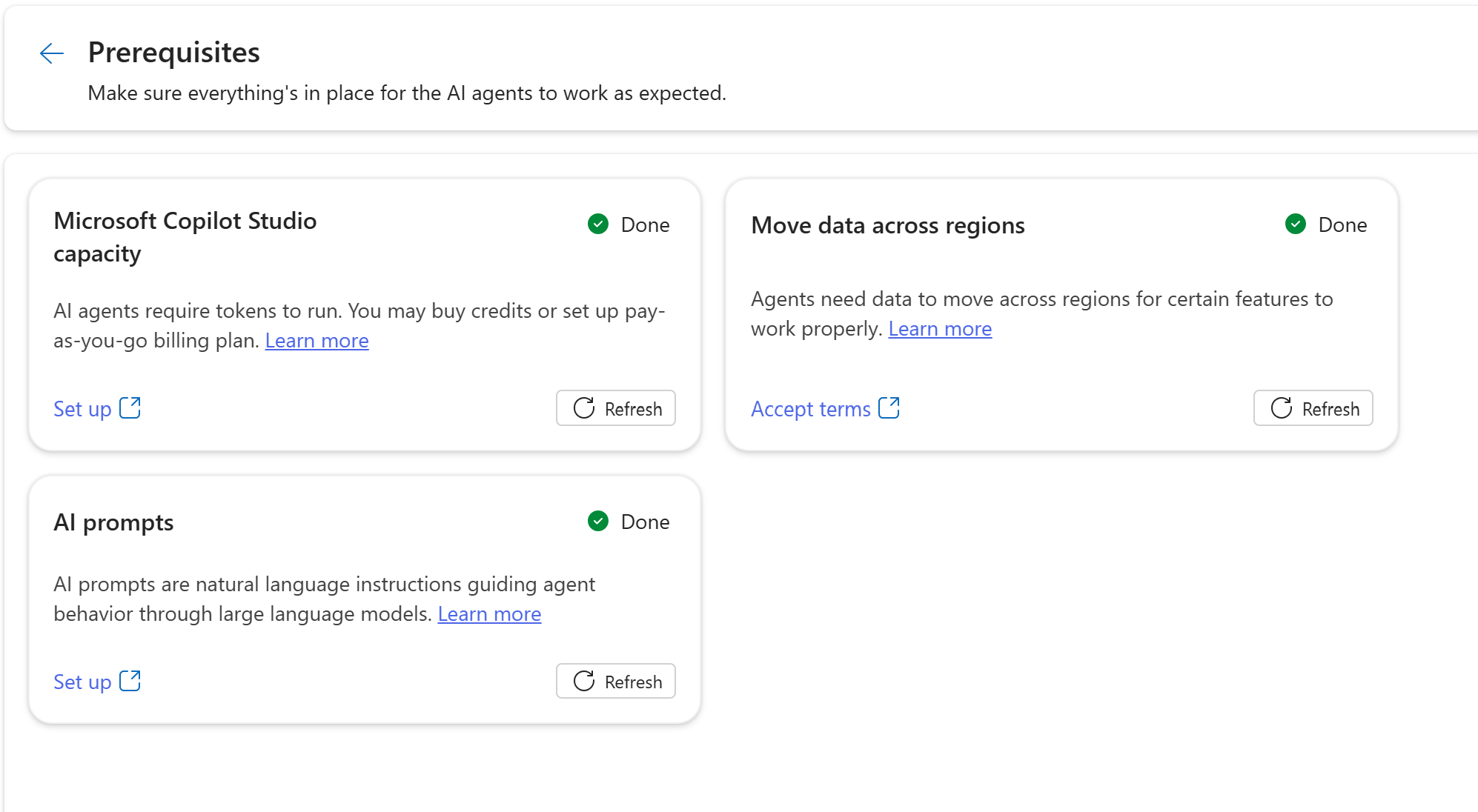Open Set up for AI prompts

tap(82, 681)
